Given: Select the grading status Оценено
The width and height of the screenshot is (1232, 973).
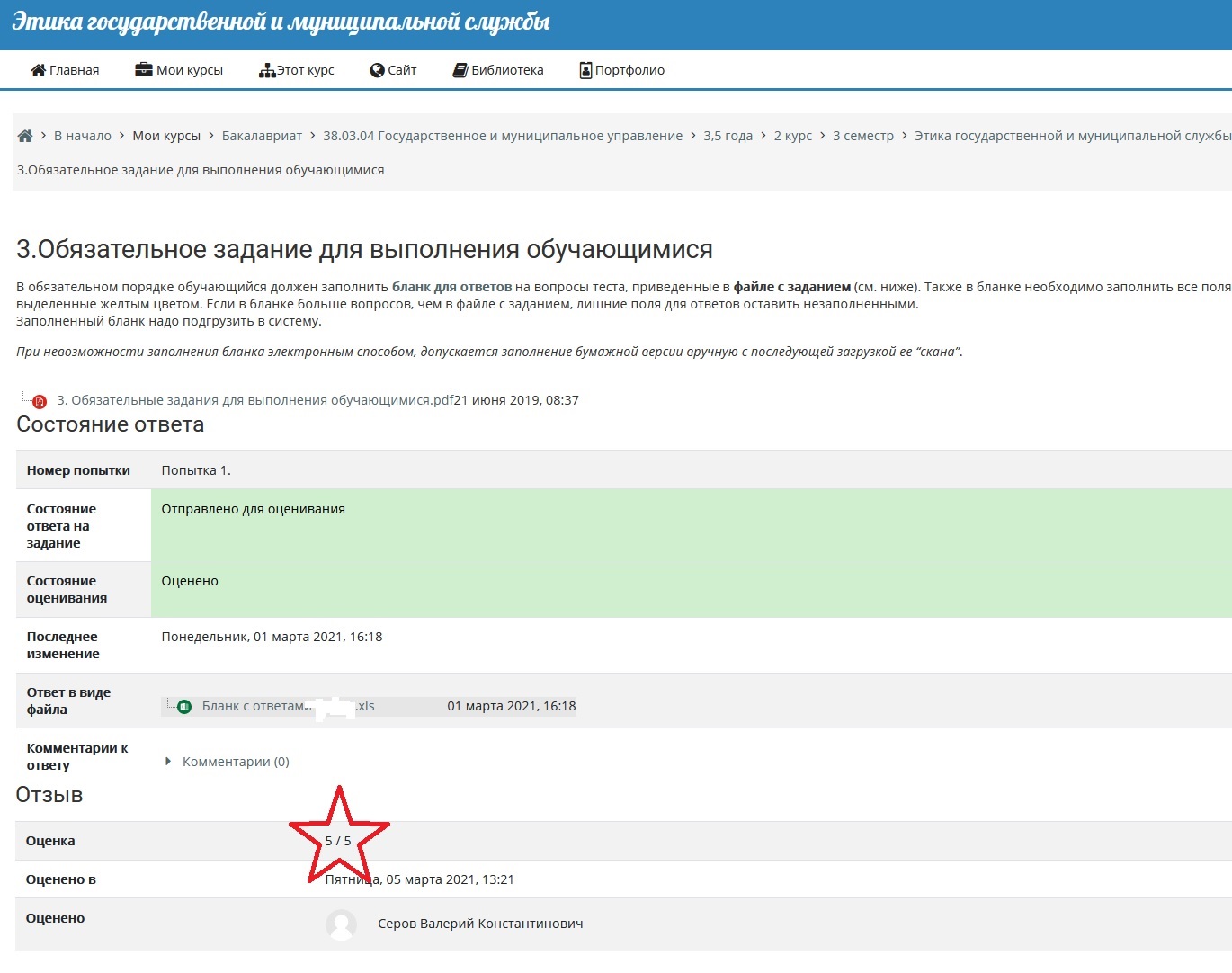Looking at the screenshot, I should click(190, 581).
